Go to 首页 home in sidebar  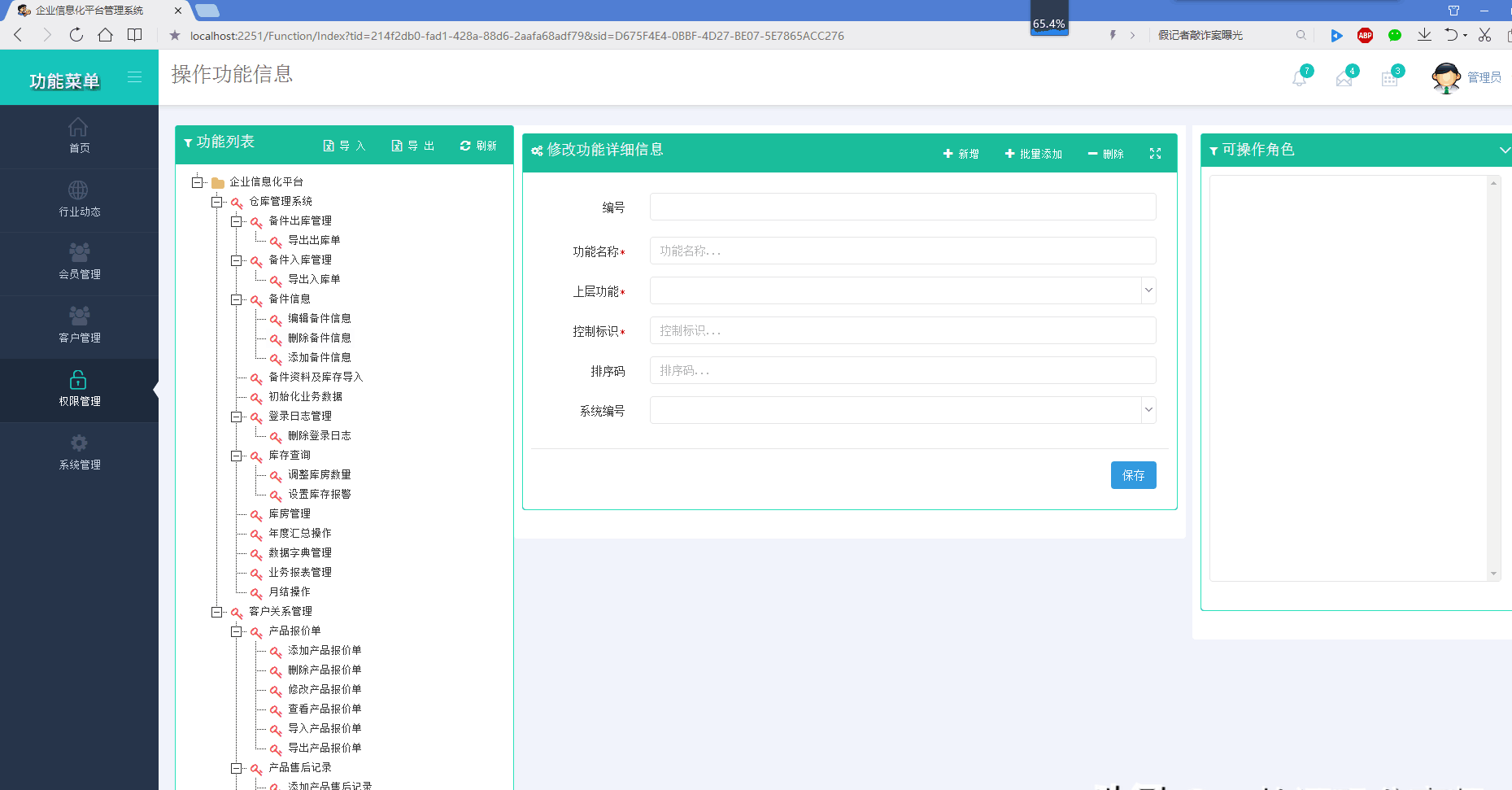(79, 136)
